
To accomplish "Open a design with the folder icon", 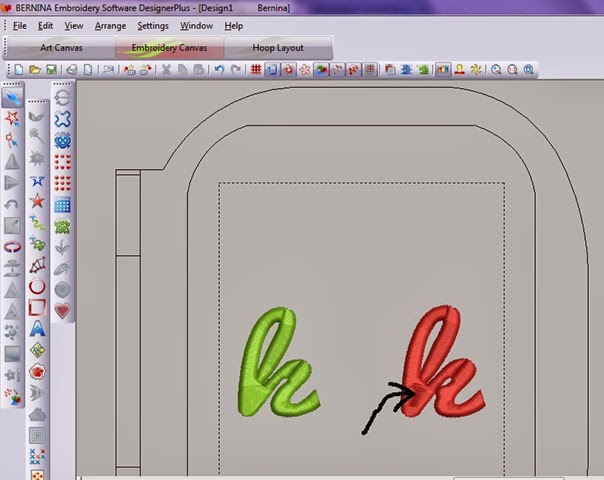I will [x=35, y=70].
